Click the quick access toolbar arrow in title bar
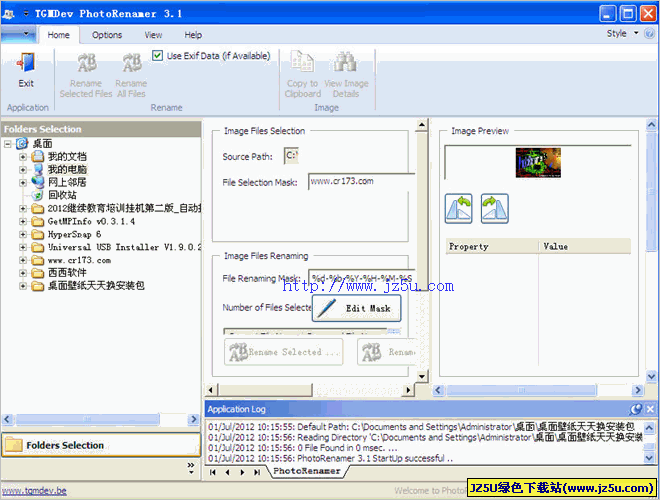The height and width of the screenshot is (500, 660). pyautogui.click(x=26, y=13)
